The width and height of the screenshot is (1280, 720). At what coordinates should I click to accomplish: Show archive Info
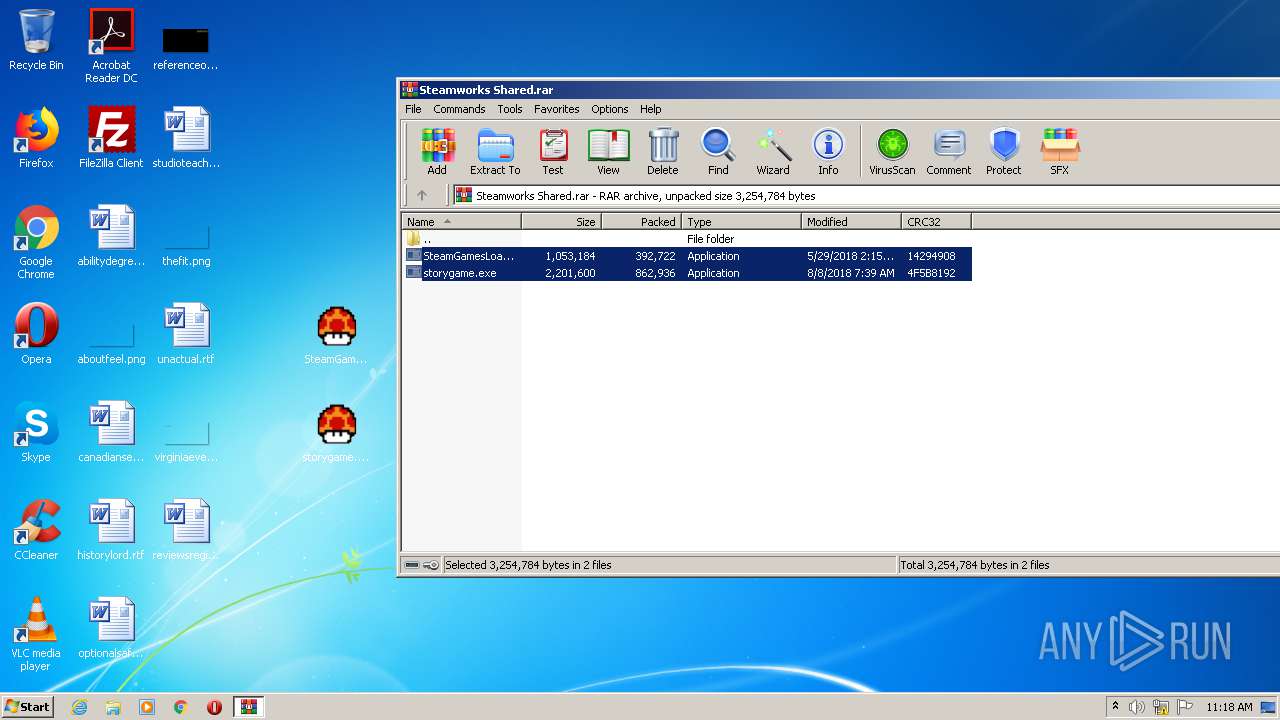click(828, 152)
